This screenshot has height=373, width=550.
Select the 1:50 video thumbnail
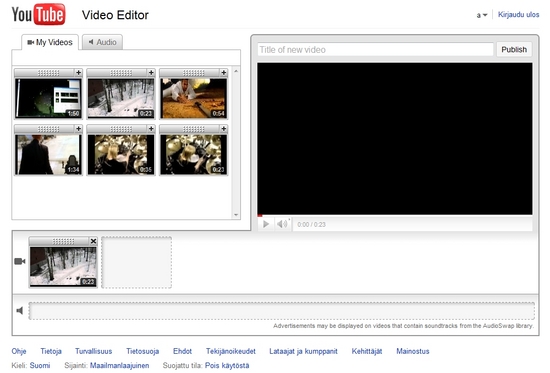(48, 98)
